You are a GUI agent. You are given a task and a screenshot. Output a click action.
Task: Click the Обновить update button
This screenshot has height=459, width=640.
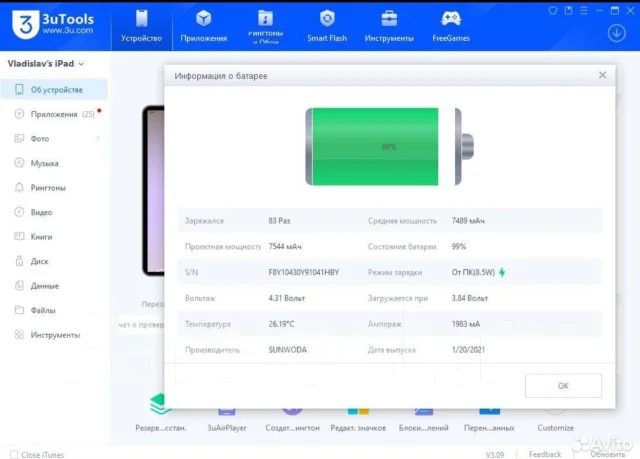click(608, 454)
